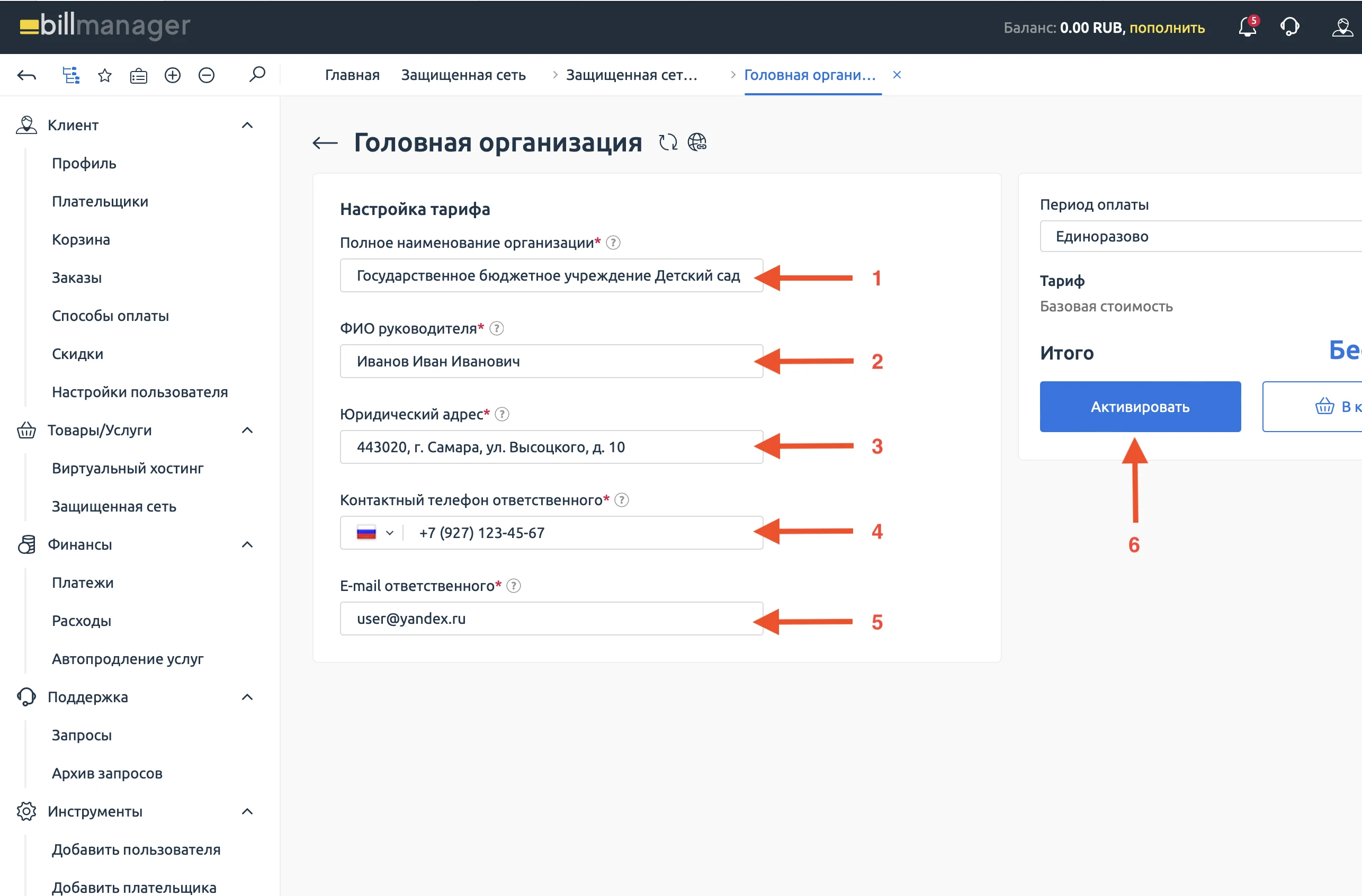The width and height of the screenshot is (1362, 896).
Task: Show help for E-mail ответственного
Action: coord(514,586)
